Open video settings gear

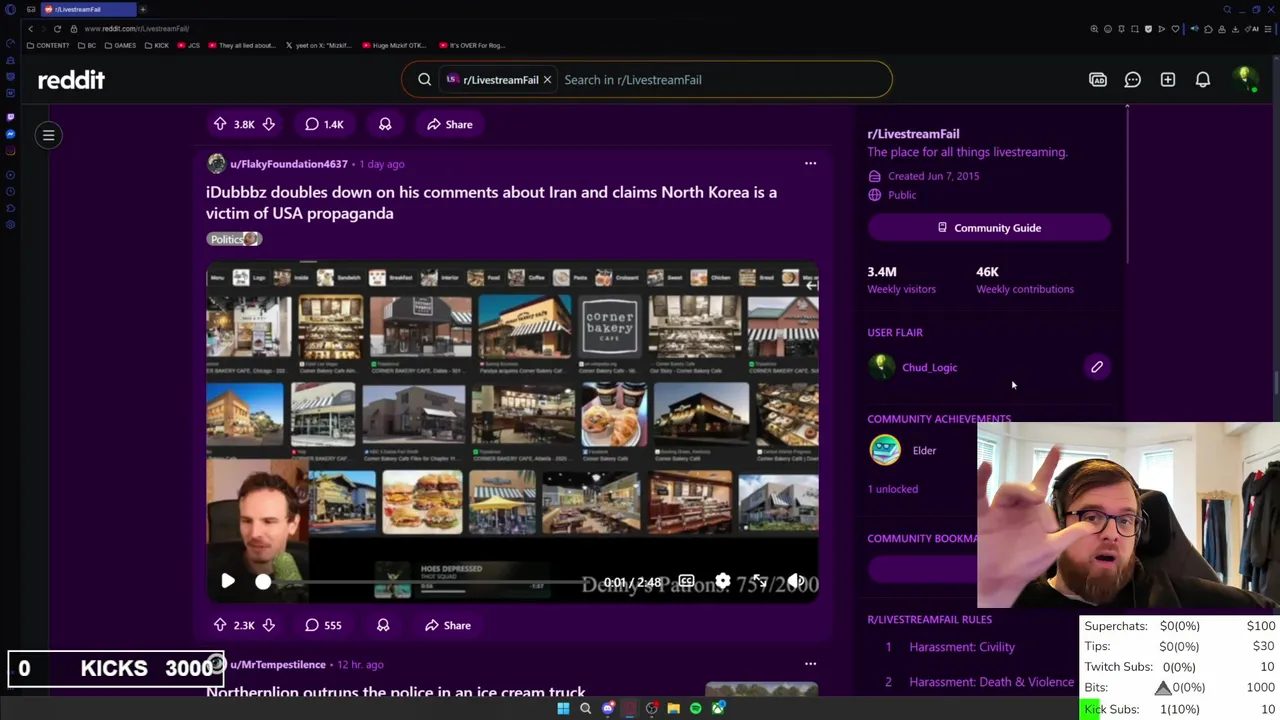(722, 581)
